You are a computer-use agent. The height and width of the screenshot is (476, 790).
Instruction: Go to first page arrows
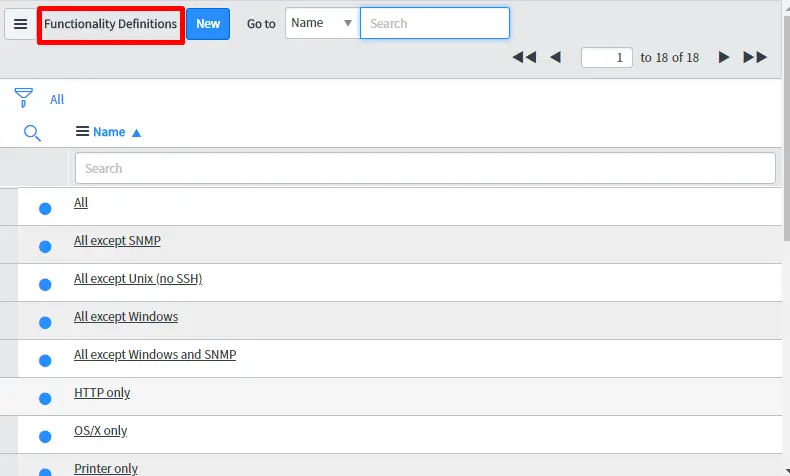pos(524,57)
